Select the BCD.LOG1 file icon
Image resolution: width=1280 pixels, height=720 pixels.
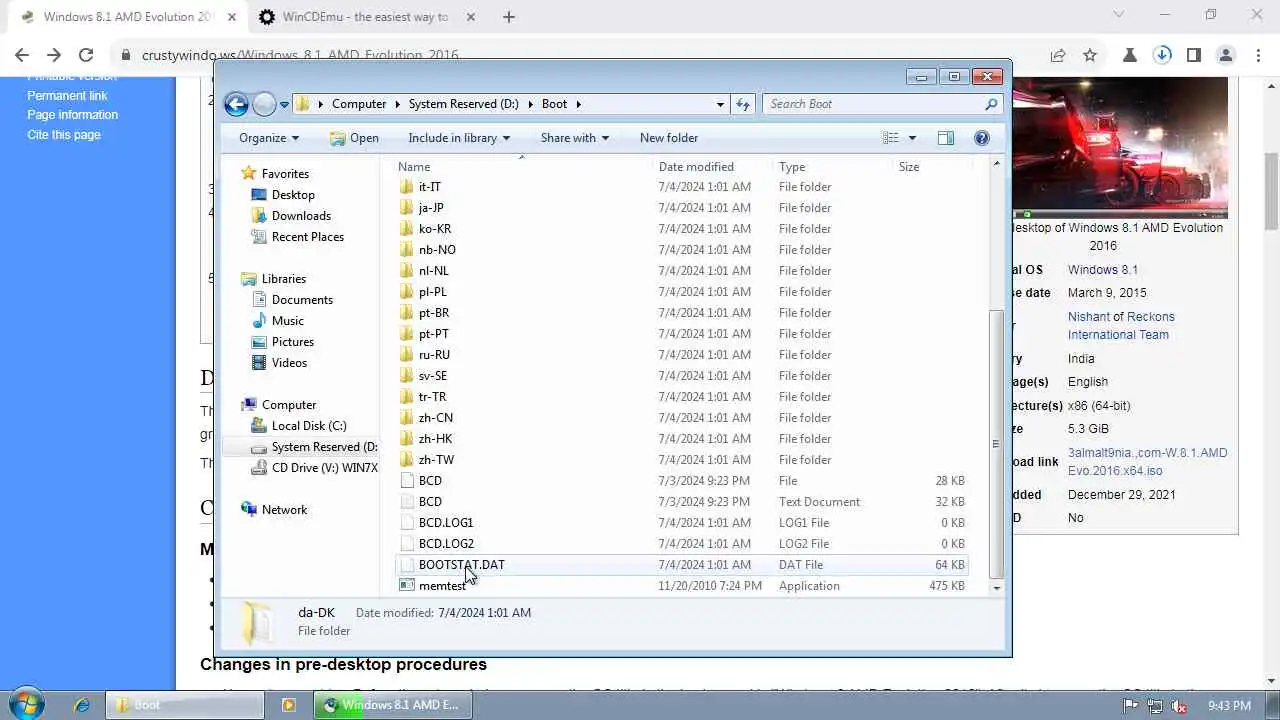(406, 523)
